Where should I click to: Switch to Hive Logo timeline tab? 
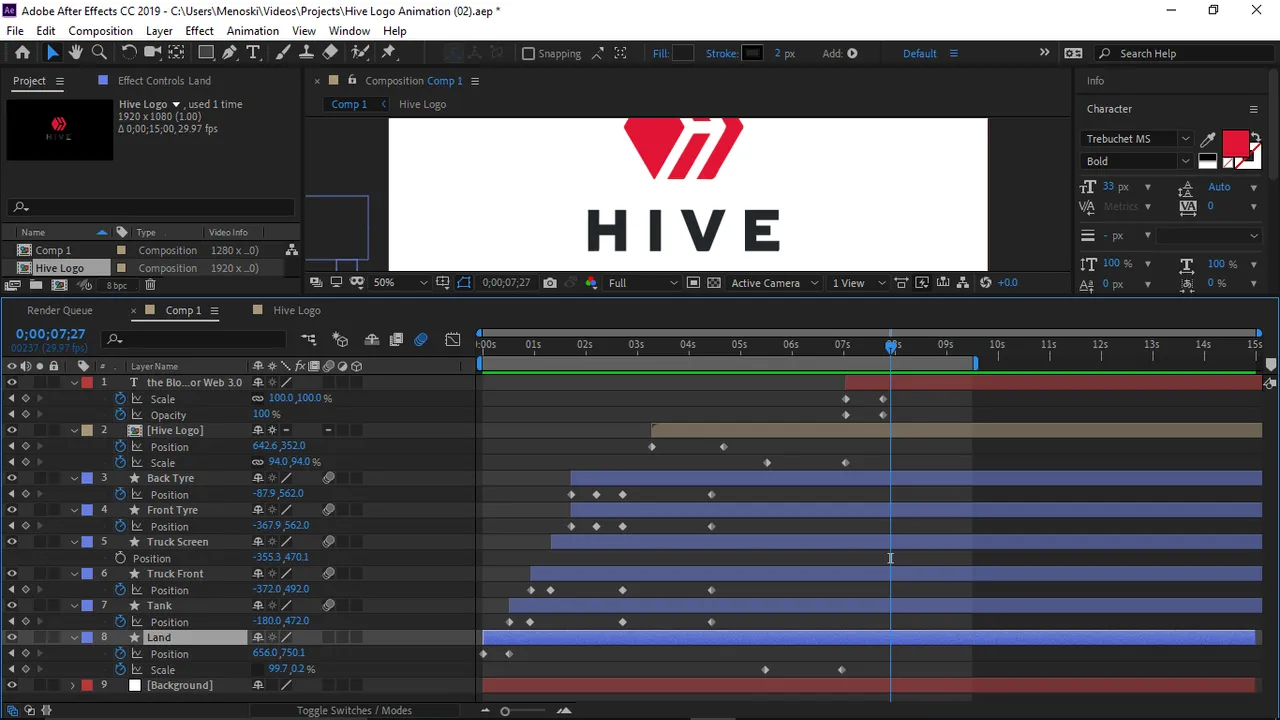296,311
